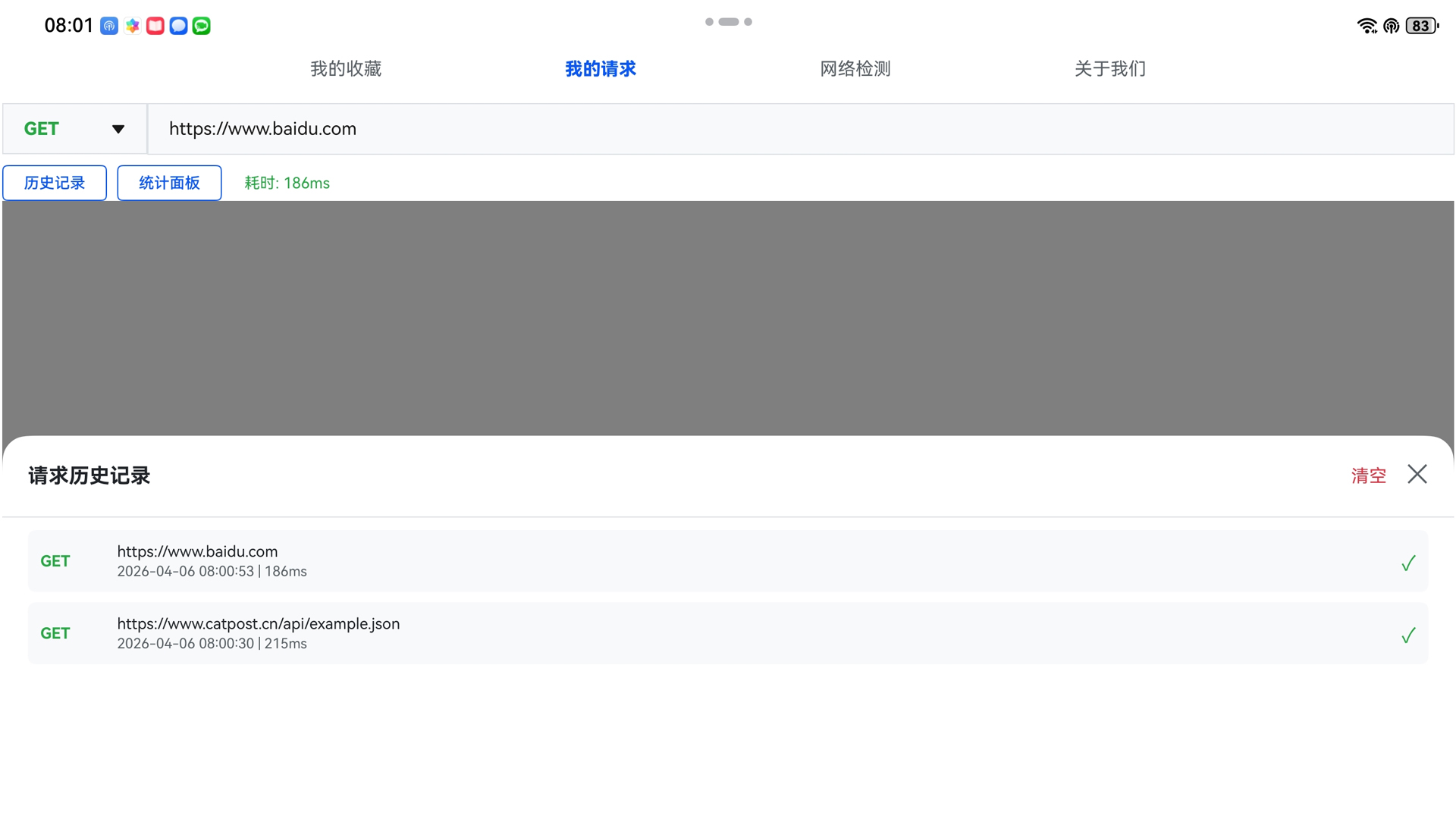The image size is (1456, 819).
Task: Open the WeChat icon in the status bar
Action: click(201, 25)
